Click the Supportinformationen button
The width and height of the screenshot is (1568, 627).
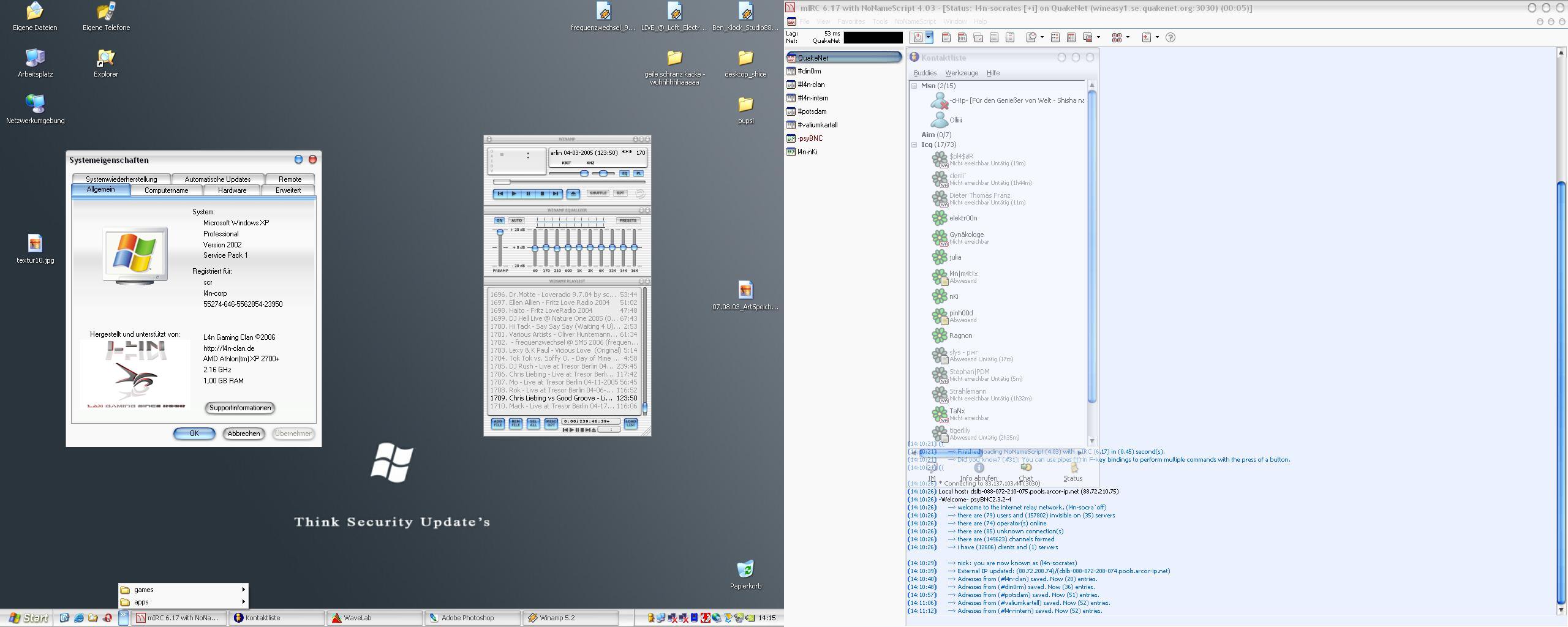coord(240,408)
